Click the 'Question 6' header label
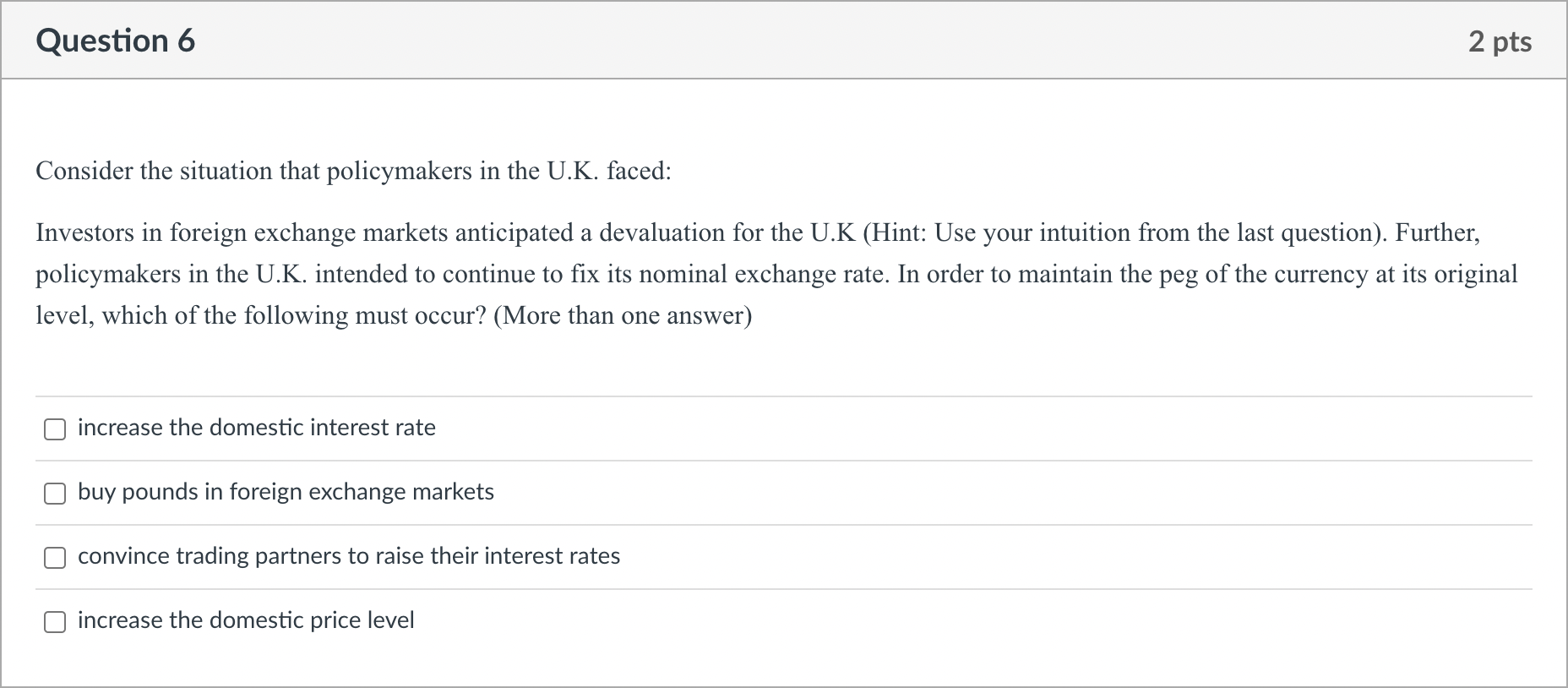 [x=116, y=40]
